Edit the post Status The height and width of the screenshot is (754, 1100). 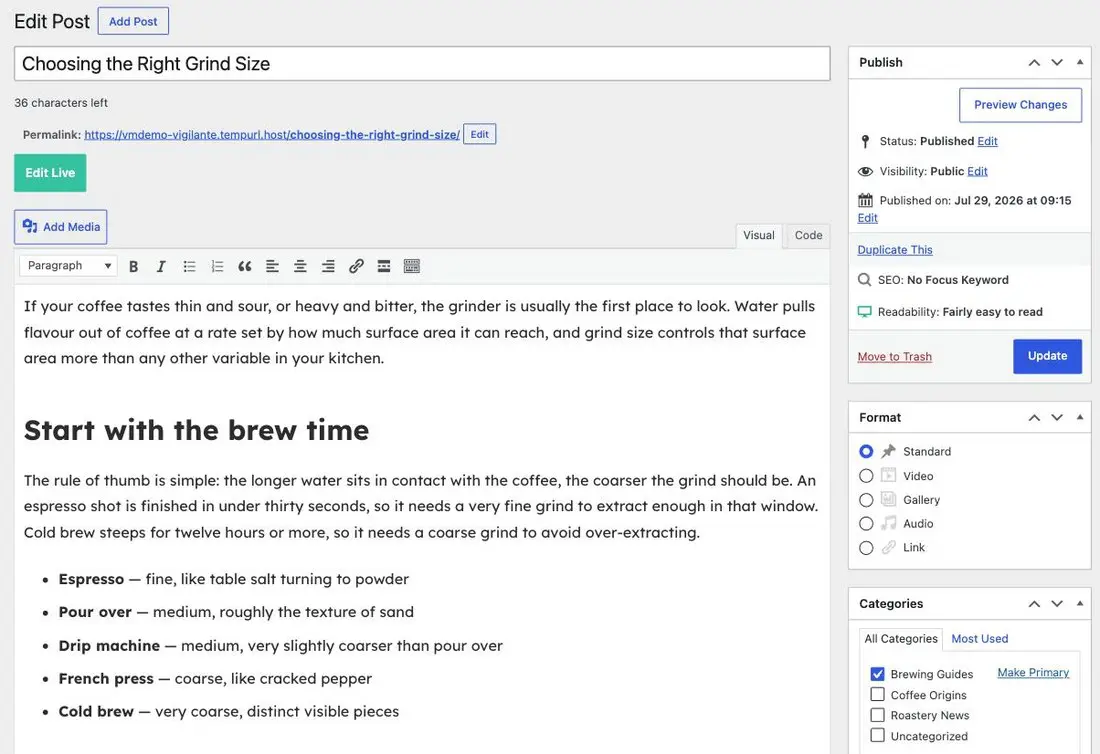pyautogui.click(x=987, y=142)
